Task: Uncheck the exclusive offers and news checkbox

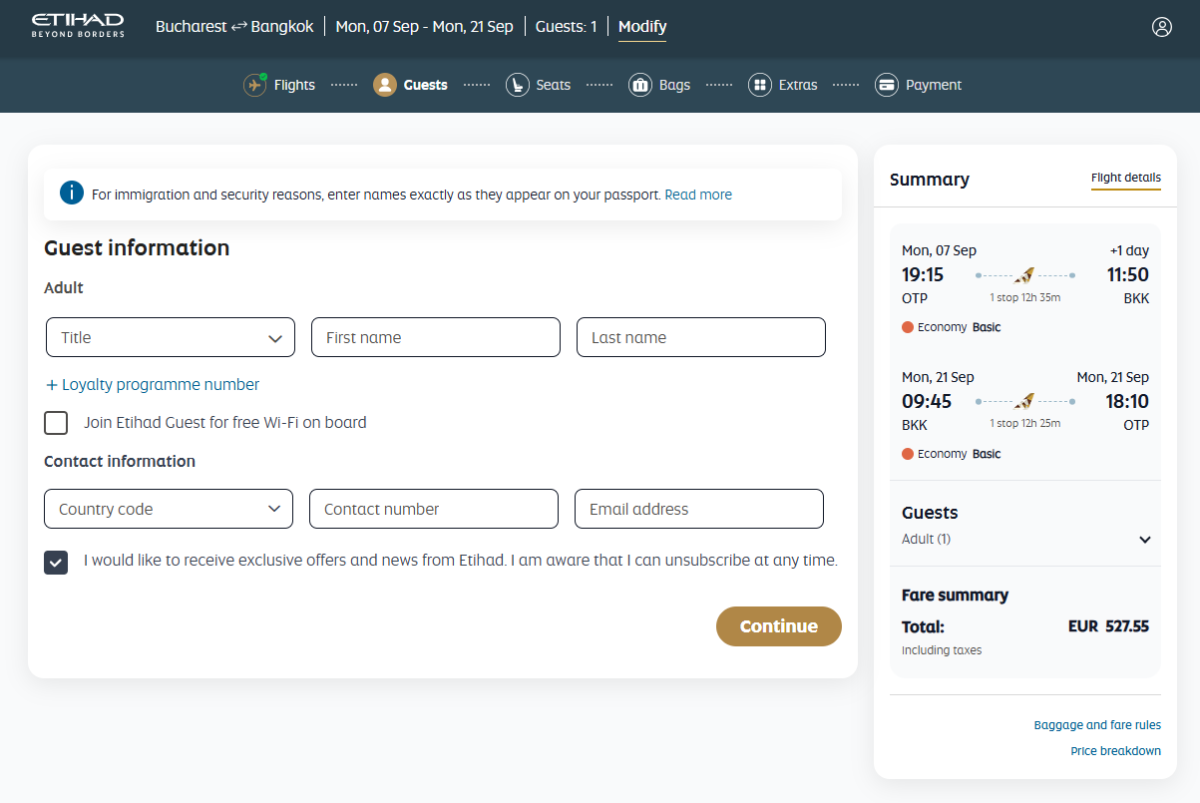Action: coord(56,562)
